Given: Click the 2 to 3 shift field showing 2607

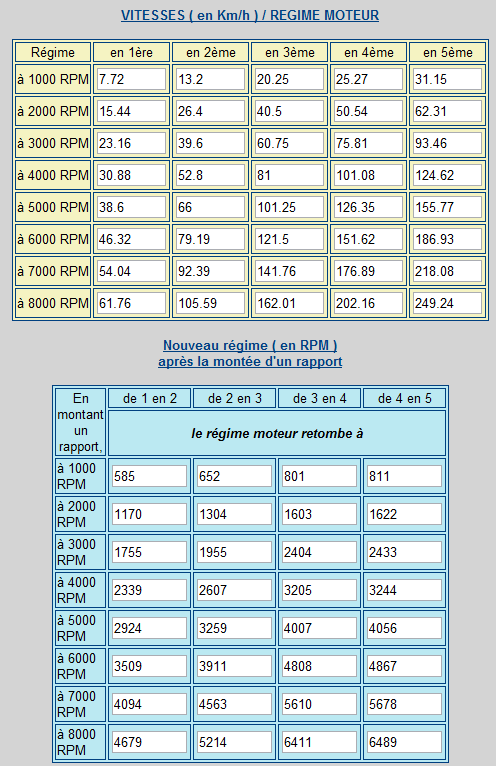Looking at the screenshot, I should (x=235, y=590).
